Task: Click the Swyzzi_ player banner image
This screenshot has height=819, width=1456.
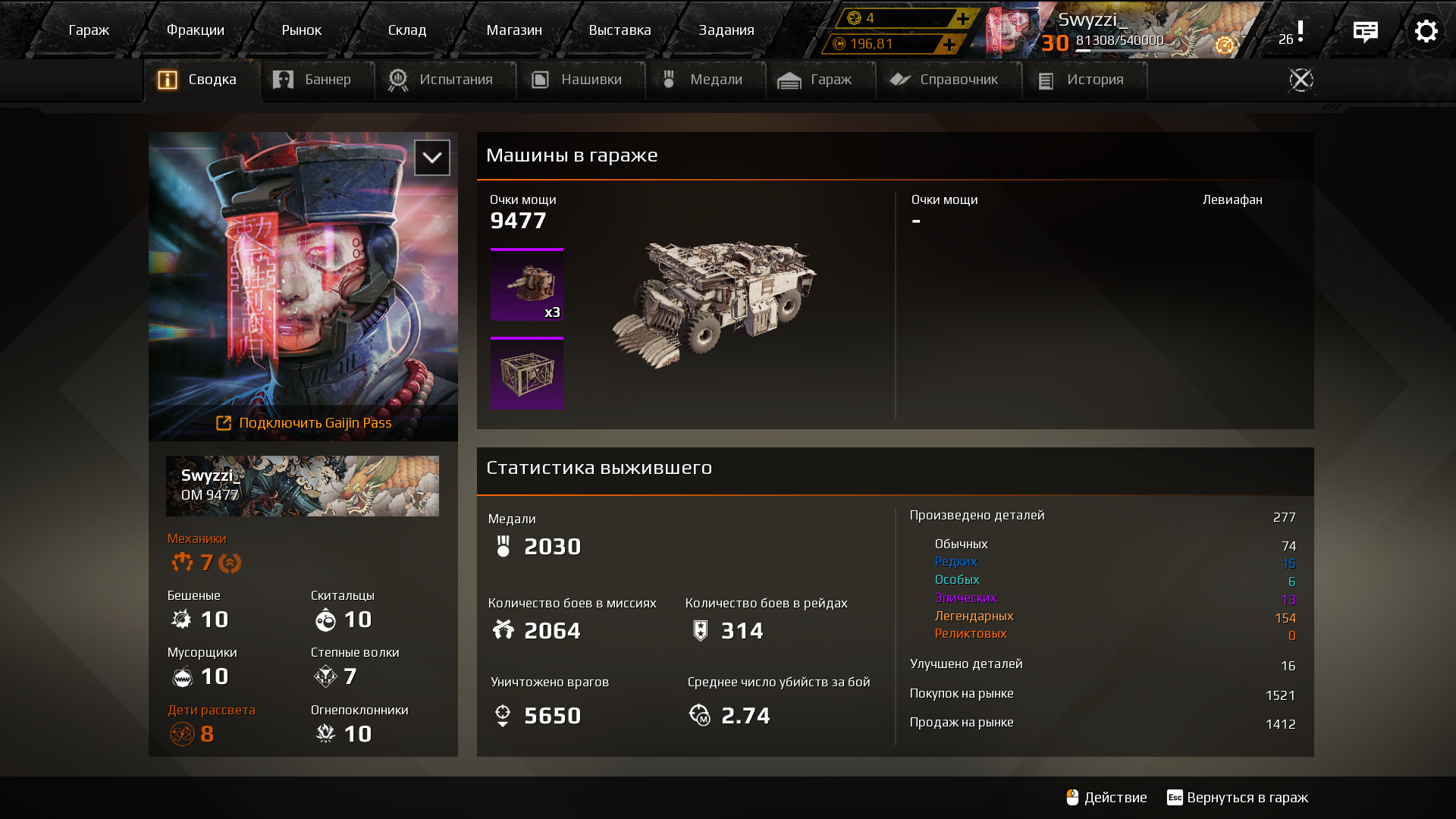Action: pyautogui.click(x=303, y=486)
